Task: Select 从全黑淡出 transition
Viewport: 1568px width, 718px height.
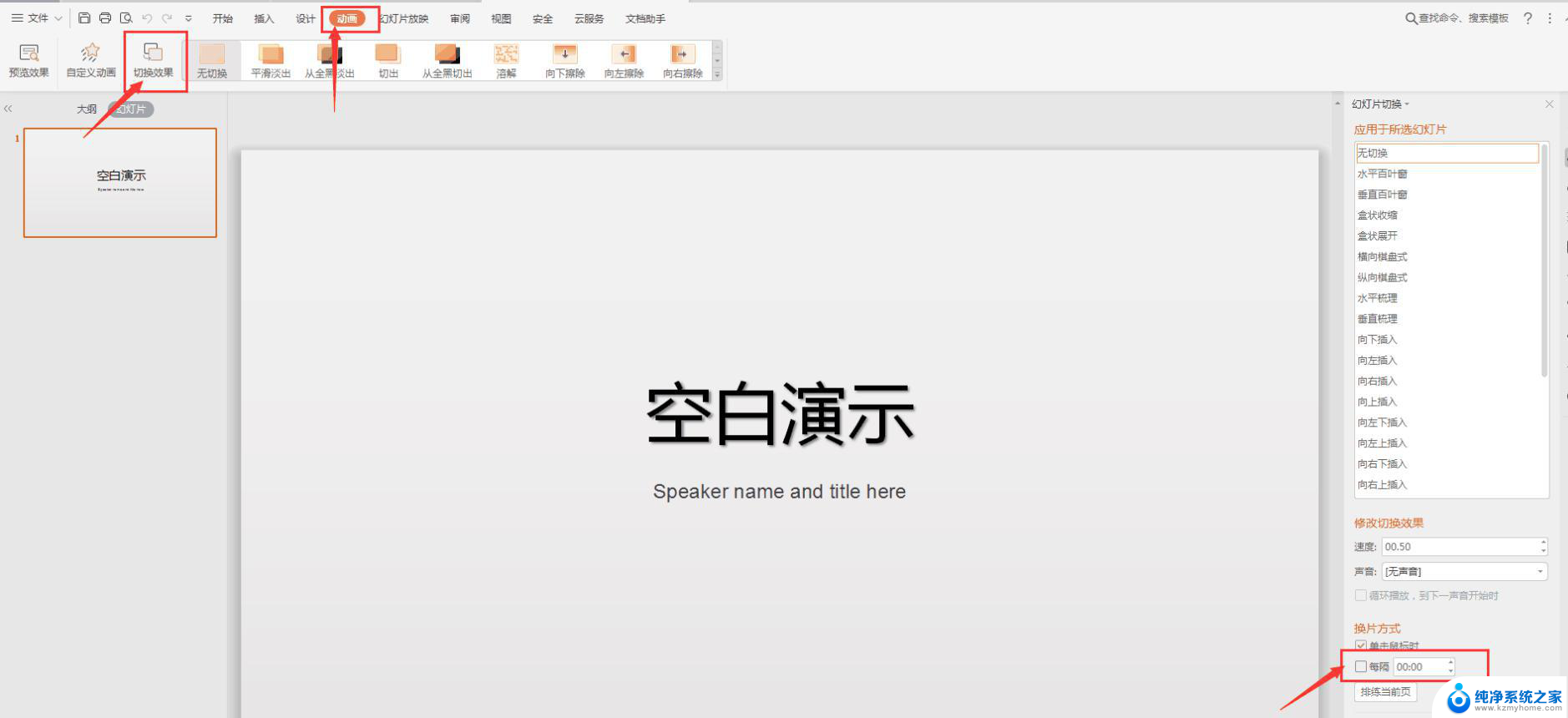Action: point(330,62)
